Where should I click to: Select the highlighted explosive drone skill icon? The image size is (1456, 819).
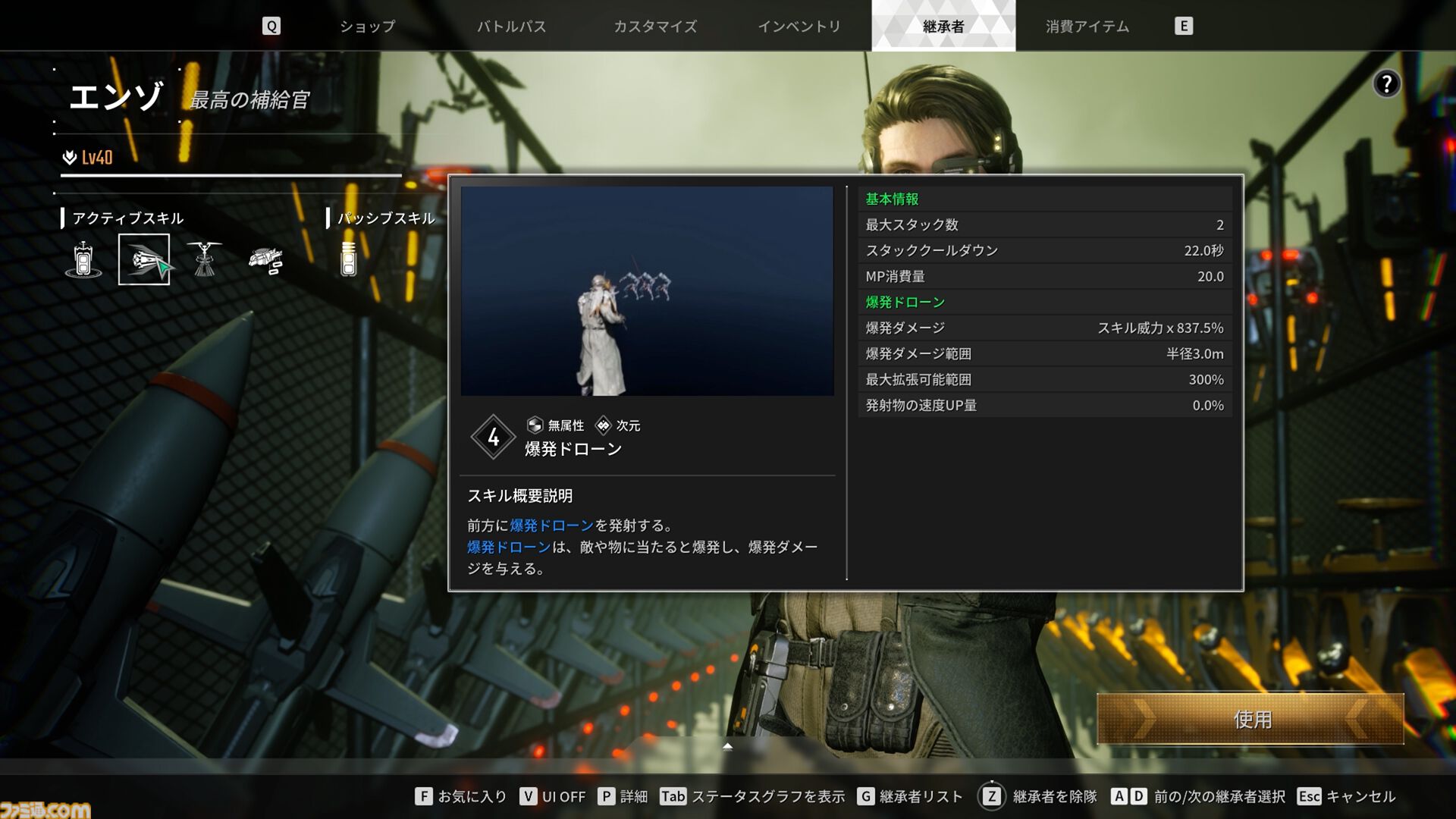[144, 259]
